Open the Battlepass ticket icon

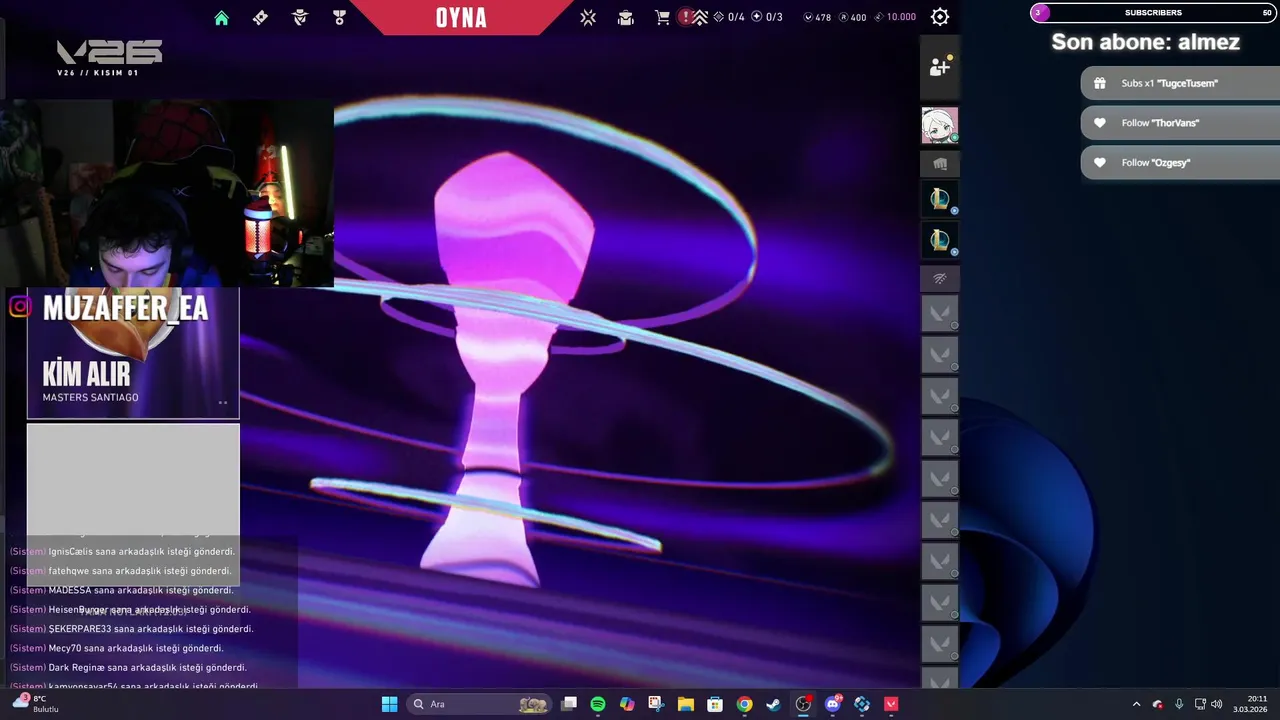tap(260, 17)
